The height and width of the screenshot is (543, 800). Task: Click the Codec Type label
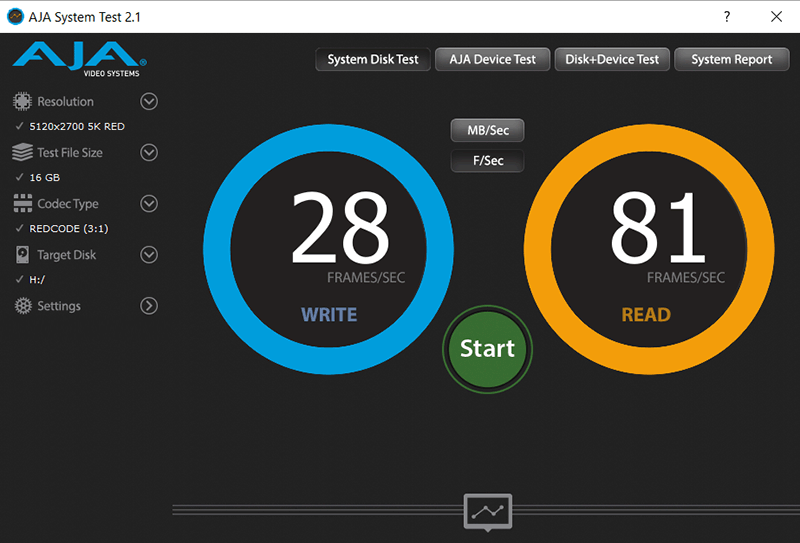coord(68,204)
